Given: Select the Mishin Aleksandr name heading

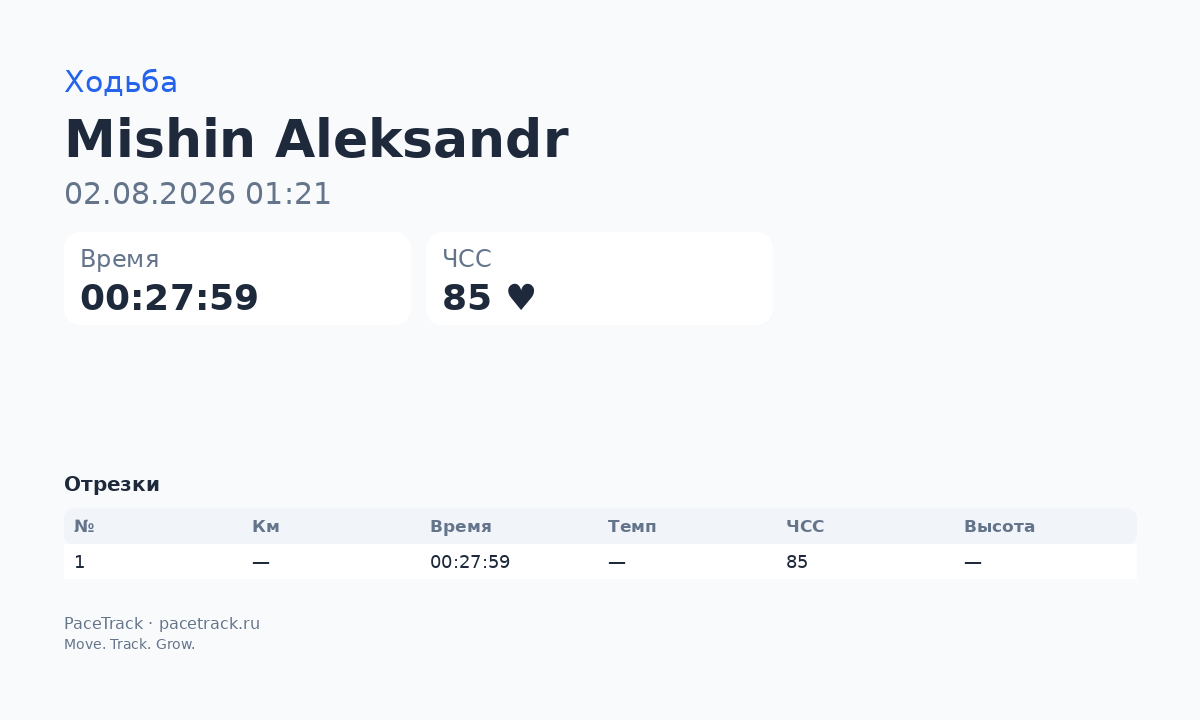Looking at the screenshot, I should pos(316,139).
